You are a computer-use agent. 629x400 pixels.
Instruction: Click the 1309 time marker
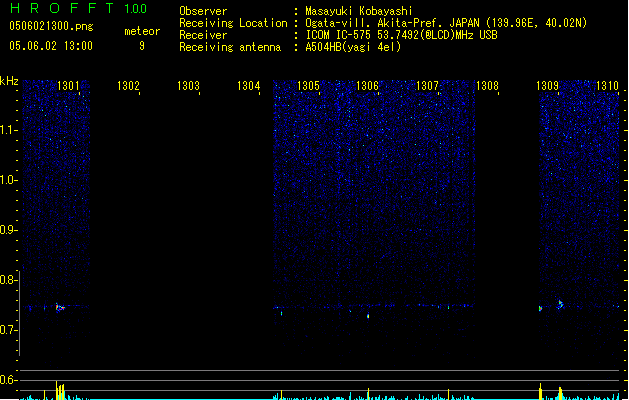tap(547, 86)
